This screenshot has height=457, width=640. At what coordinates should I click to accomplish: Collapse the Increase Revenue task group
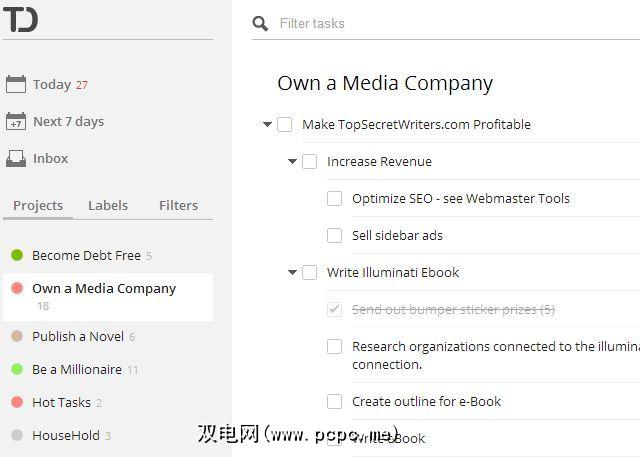(293, 162)
